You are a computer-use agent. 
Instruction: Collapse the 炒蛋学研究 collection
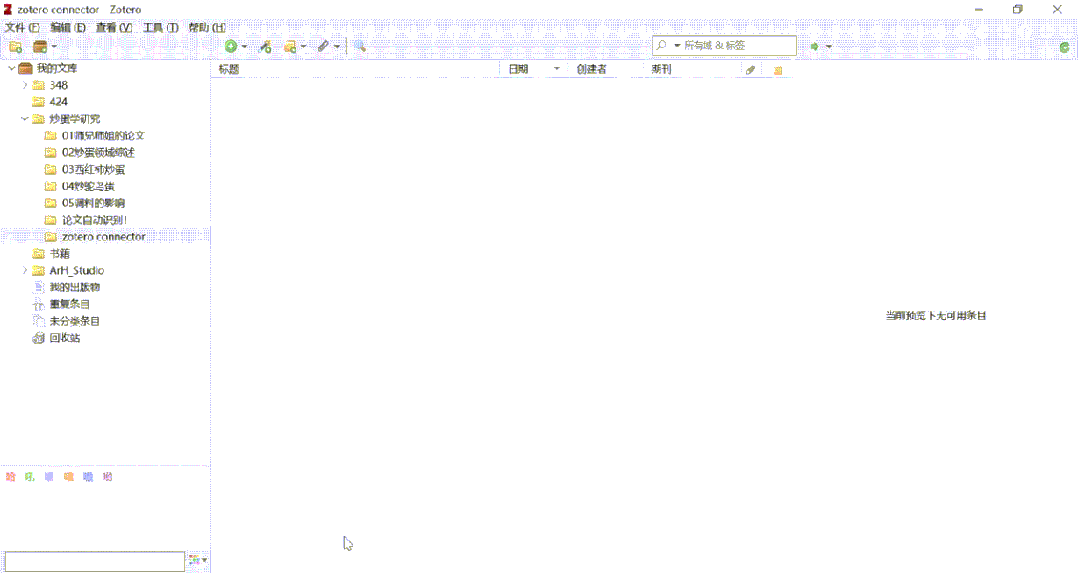(25, 118)
